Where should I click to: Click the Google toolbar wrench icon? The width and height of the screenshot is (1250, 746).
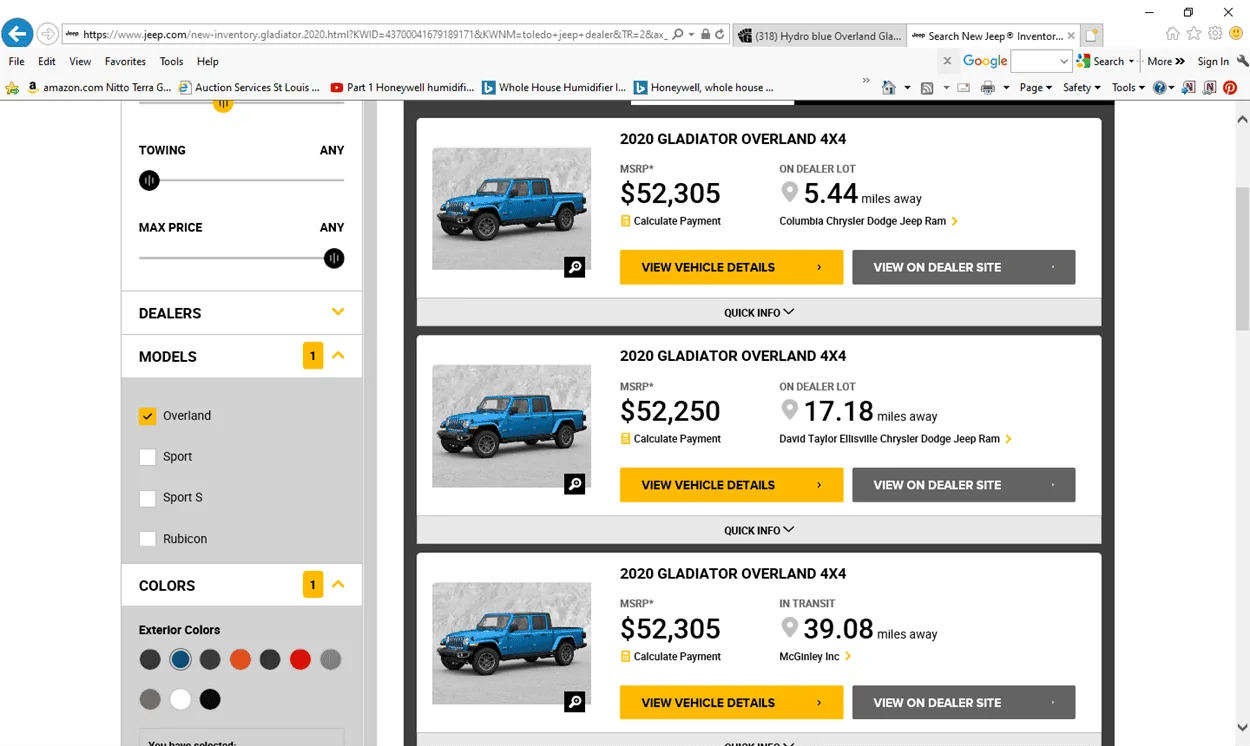click(x=1242, y=61)
